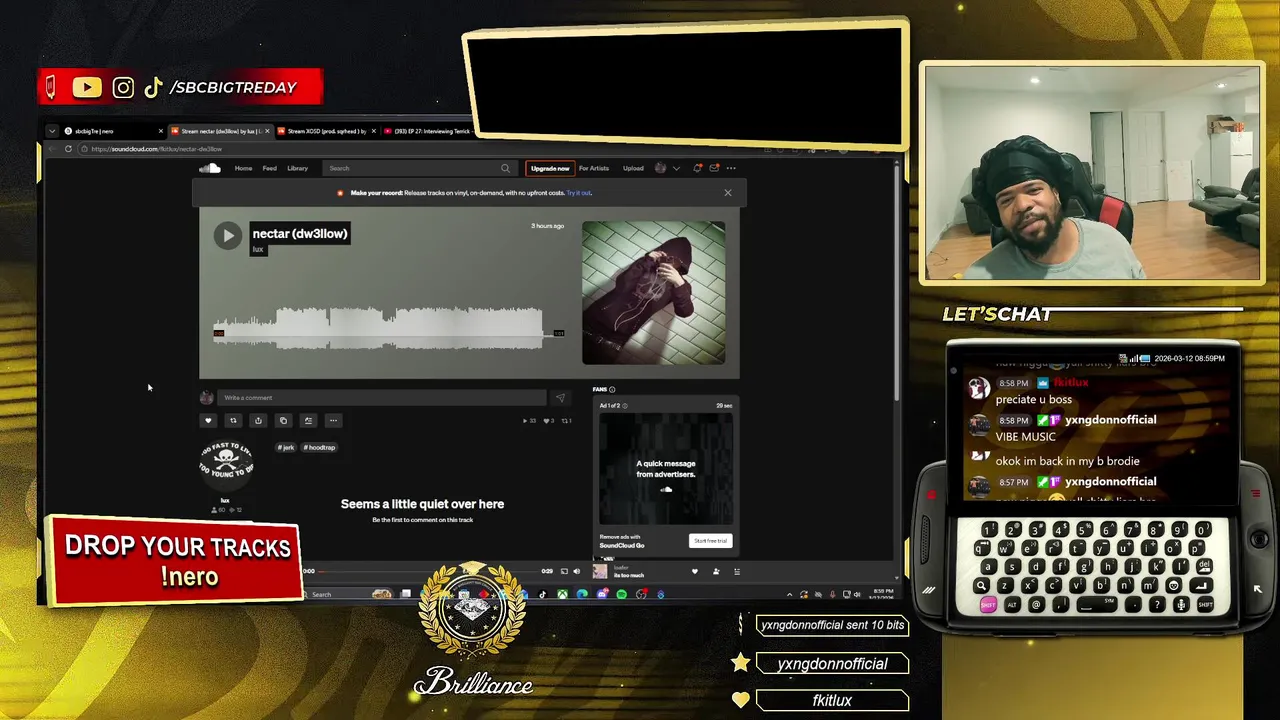Share the nectar track
1280x720 pixels.
[258, 421]
